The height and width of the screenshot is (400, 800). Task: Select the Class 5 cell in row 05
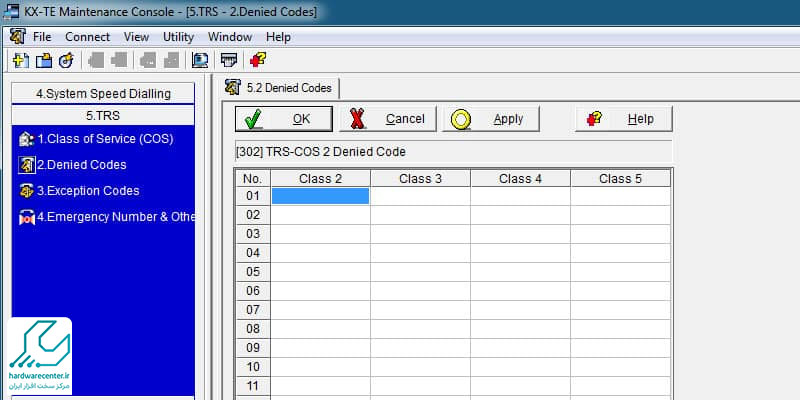pos(620,272)
